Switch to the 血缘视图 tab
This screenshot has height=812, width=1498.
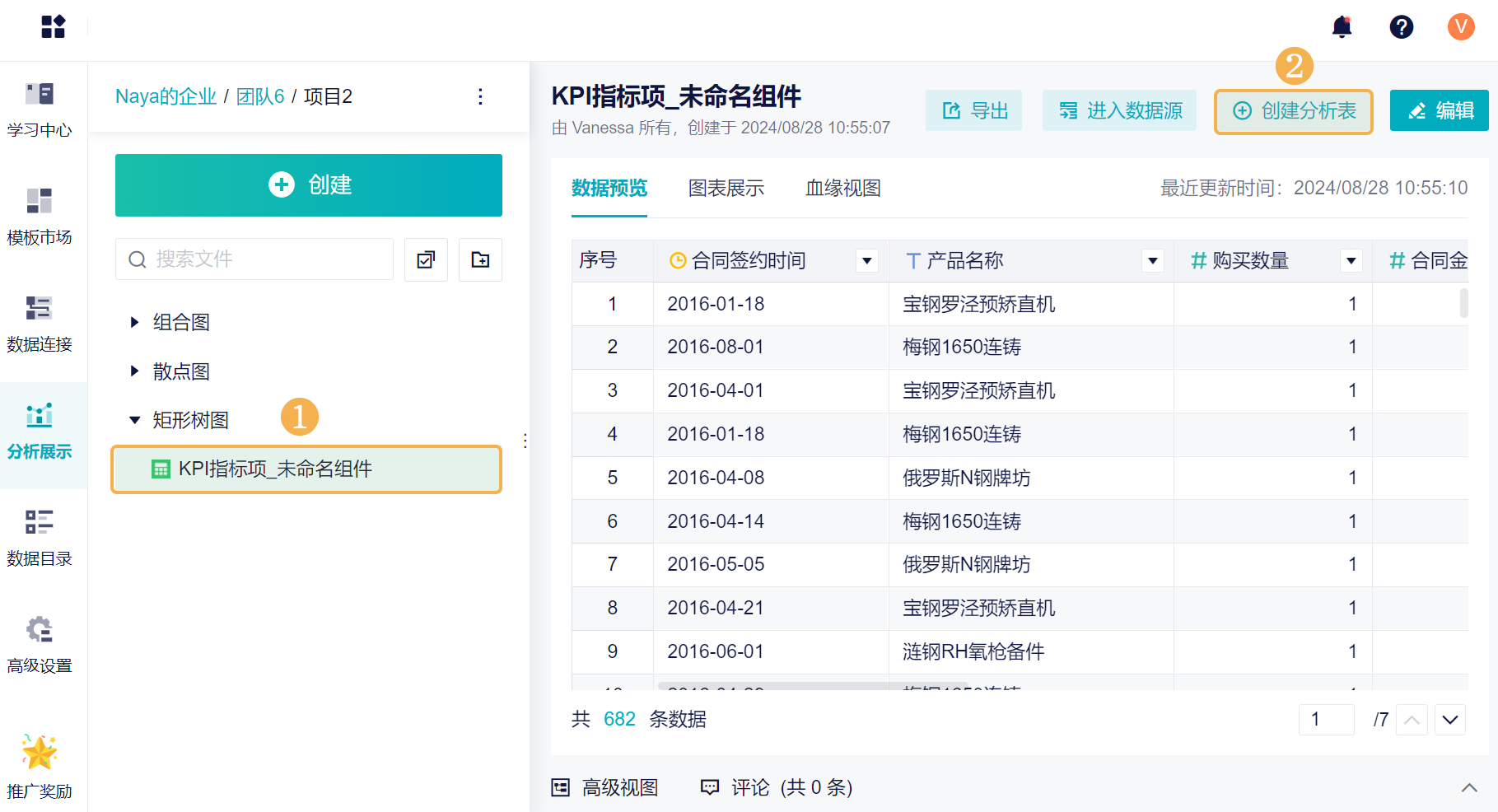[x=842, y=189]
